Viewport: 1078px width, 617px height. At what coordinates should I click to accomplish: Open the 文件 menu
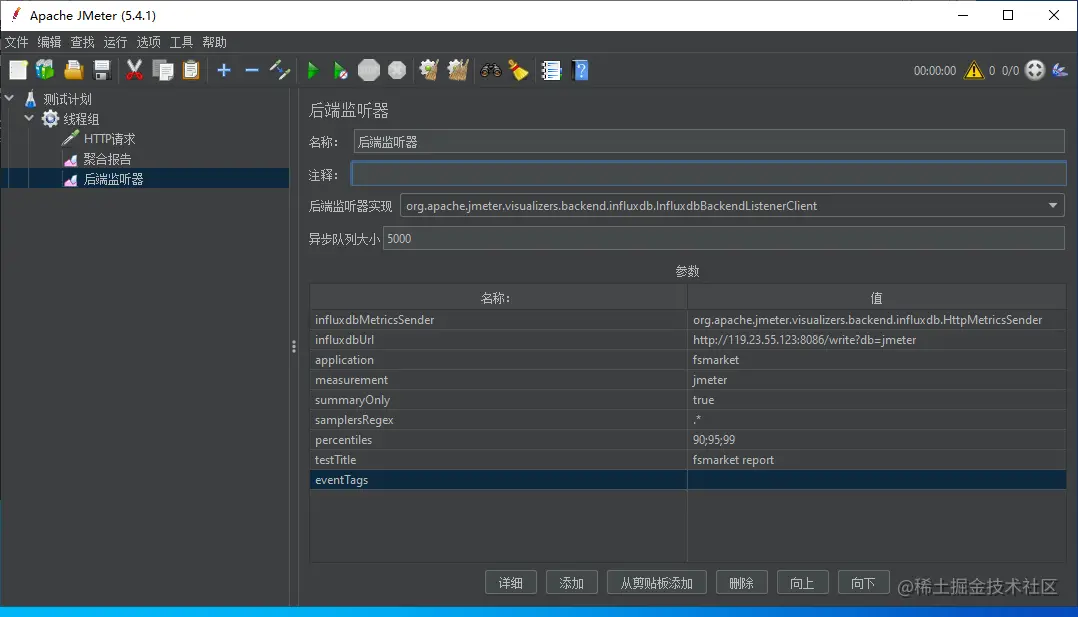coord(16,42)
